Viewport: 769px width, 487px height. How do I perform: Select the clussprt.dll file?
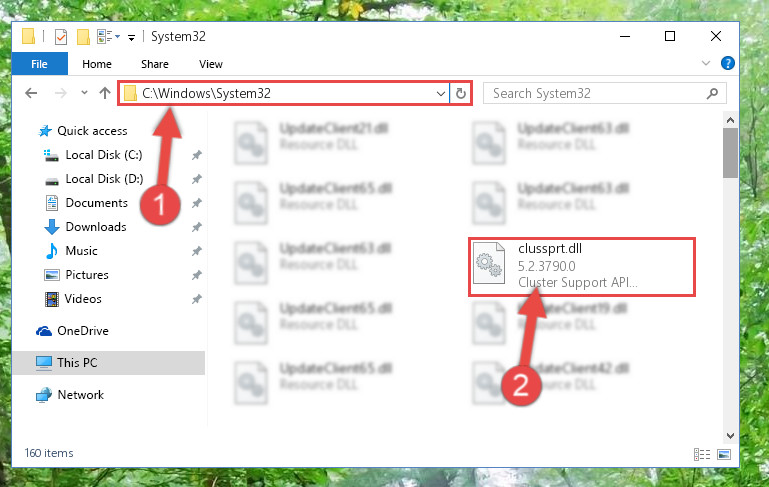tap(582, 267)
